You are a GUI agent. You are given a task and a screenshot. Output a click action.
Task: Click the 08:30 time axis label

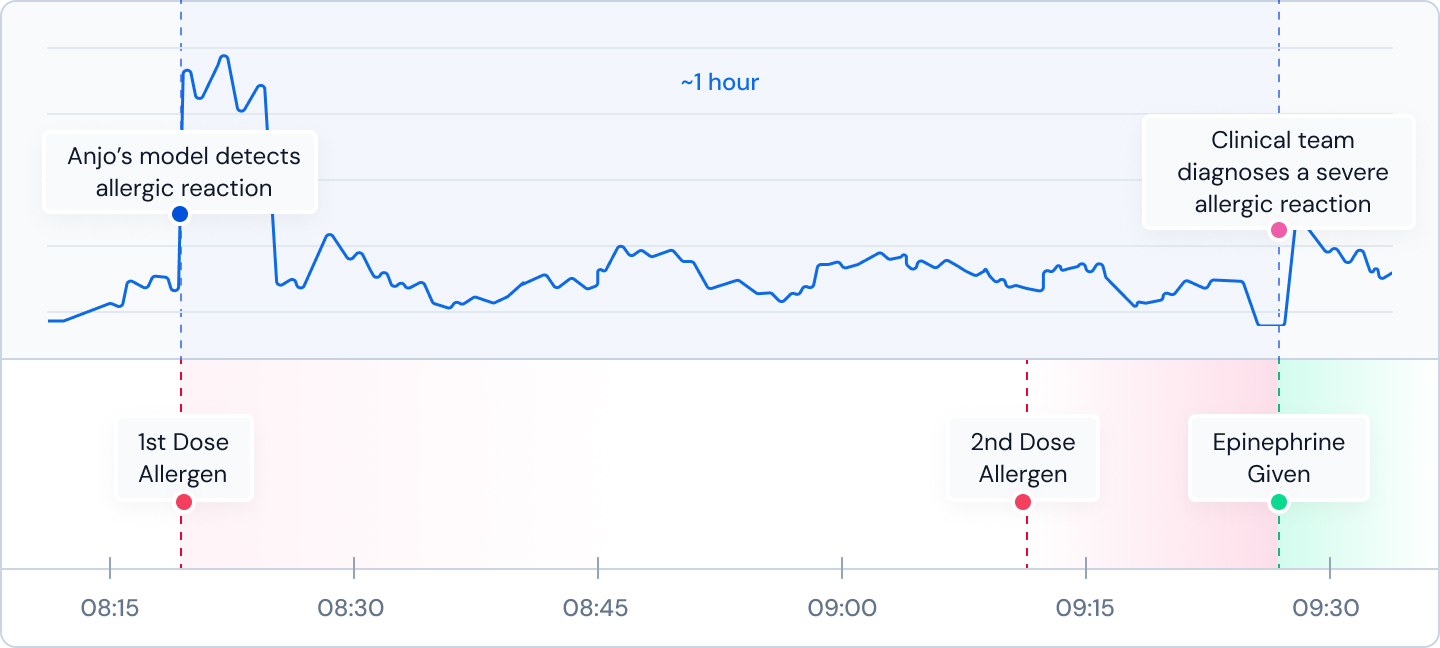click(354, 607)
